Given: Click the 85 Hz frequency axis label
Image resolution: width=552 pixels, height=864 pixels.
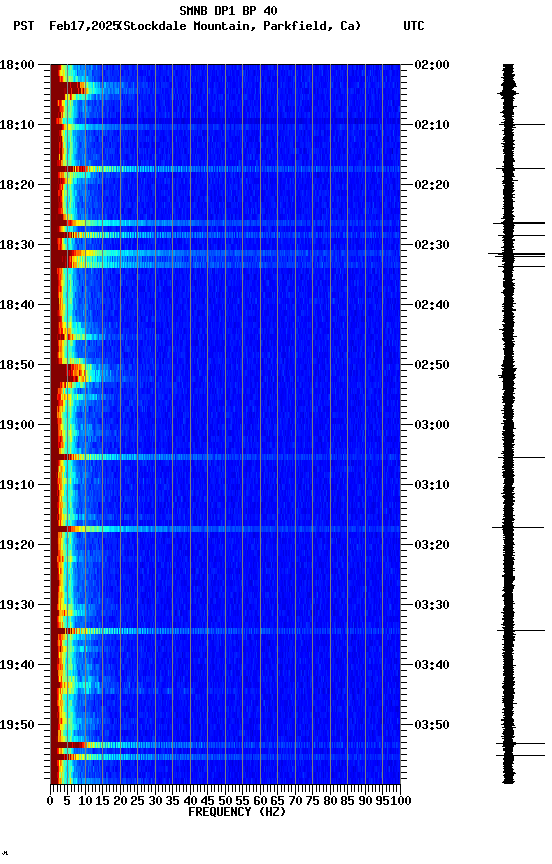Looking at the screenshot, I should pos(347,801).
